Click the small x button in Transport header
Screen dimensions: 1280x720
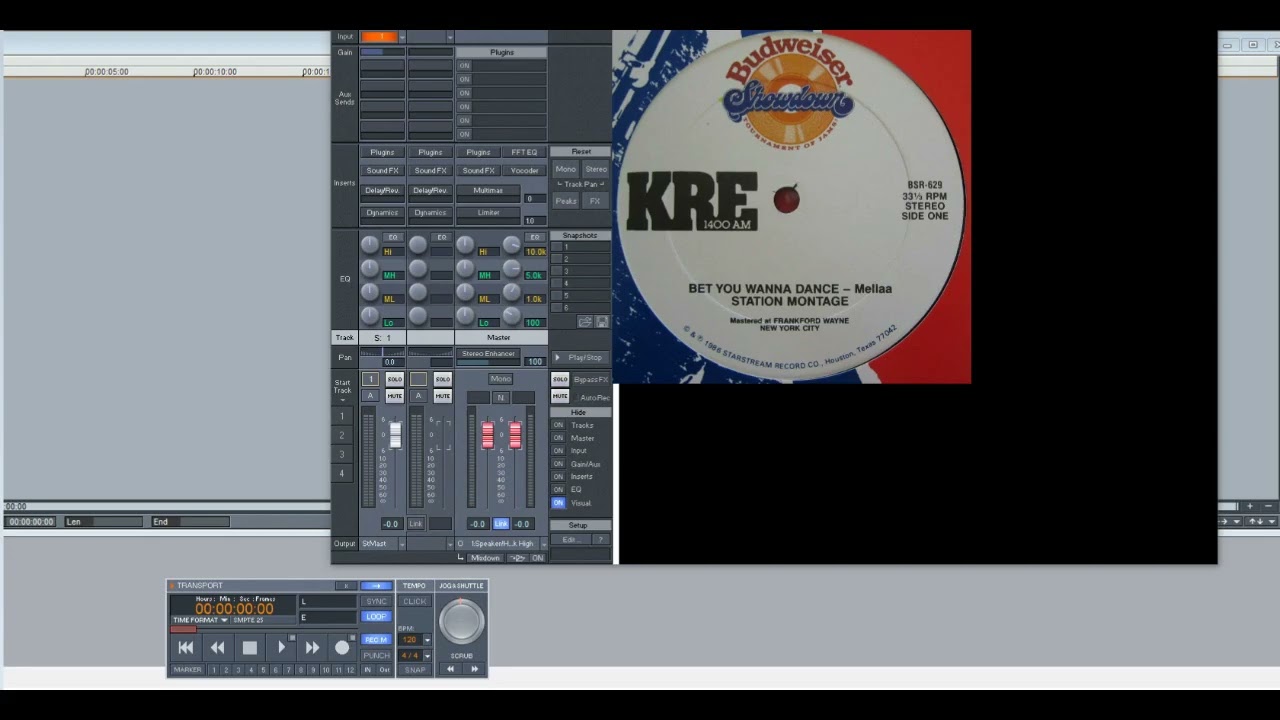pos(346,586)
